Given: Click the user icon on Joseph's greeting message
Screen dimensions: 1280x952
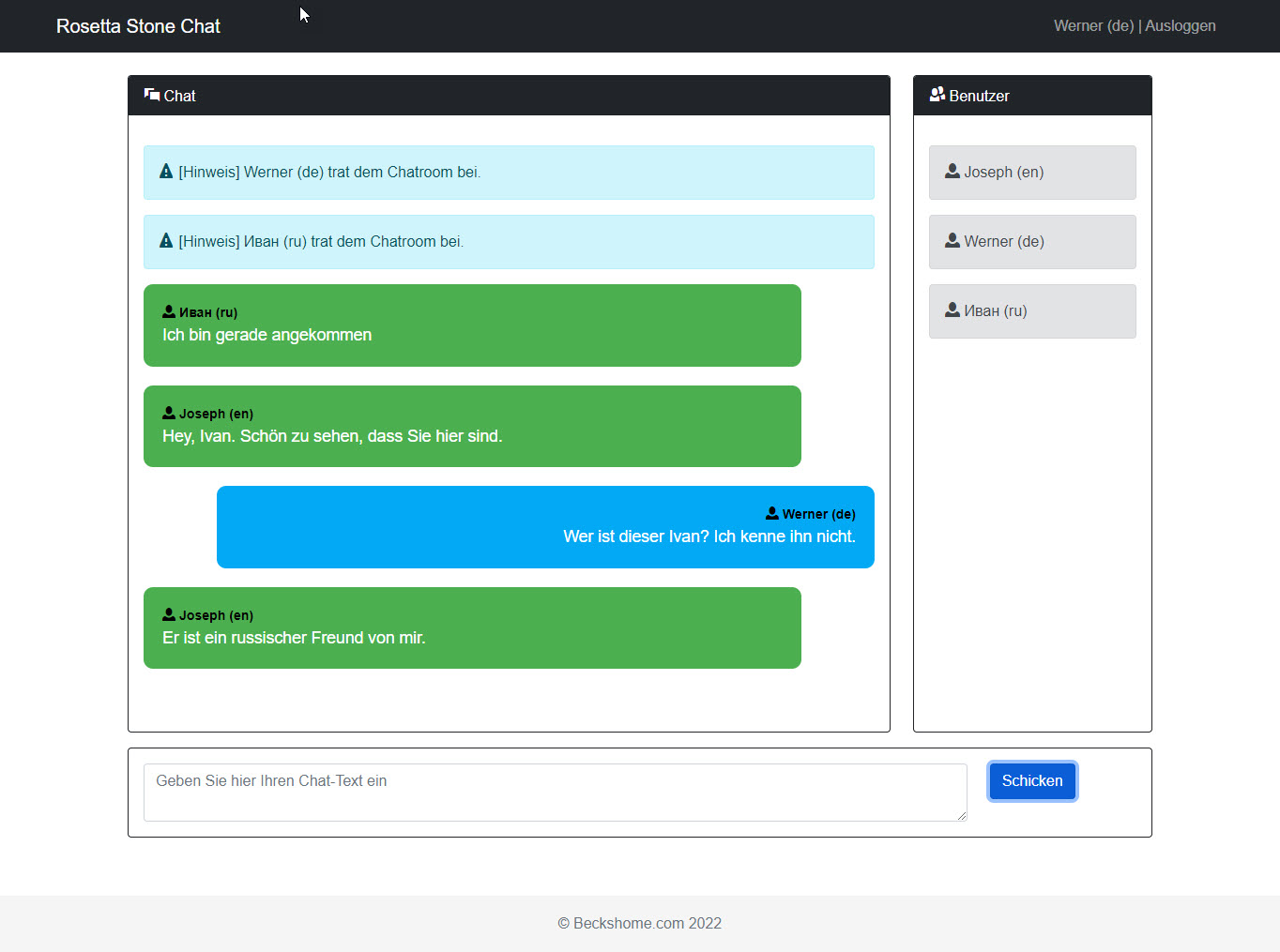Looking at the screenshot, I should coord(169,413).
